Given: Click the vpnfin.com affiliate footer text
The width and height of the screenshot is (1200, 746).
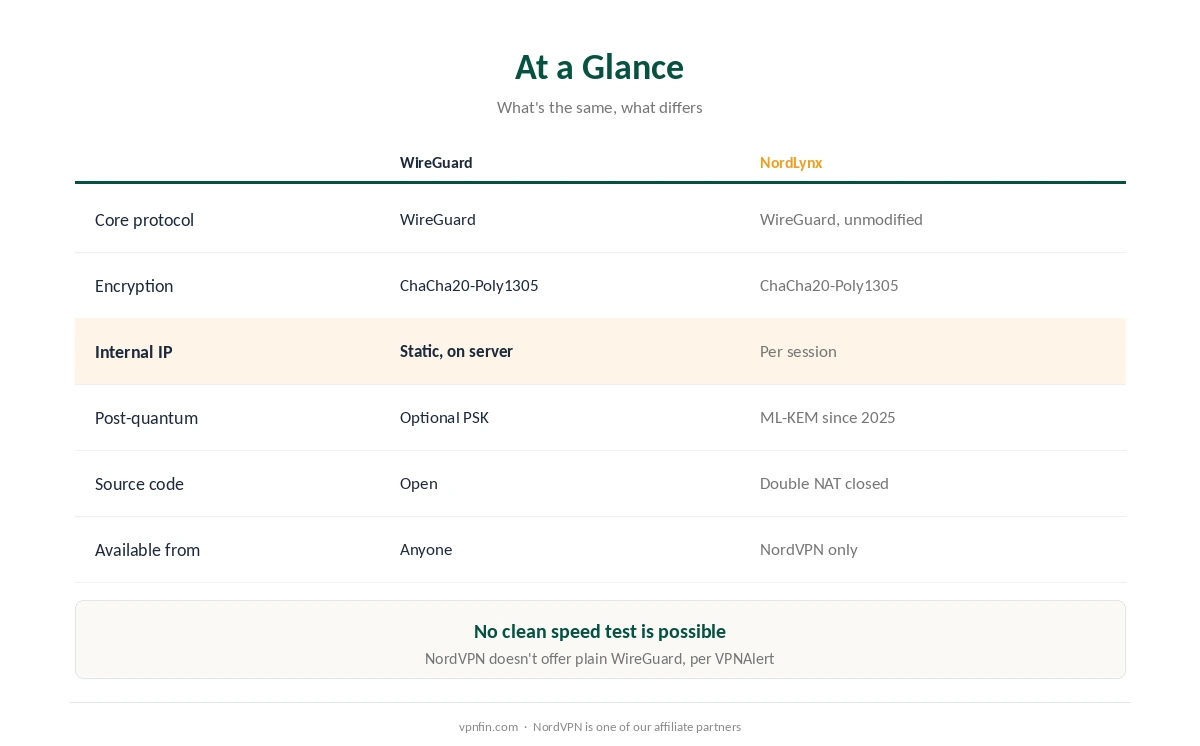Looking at the screenshot, I should 600,727.
